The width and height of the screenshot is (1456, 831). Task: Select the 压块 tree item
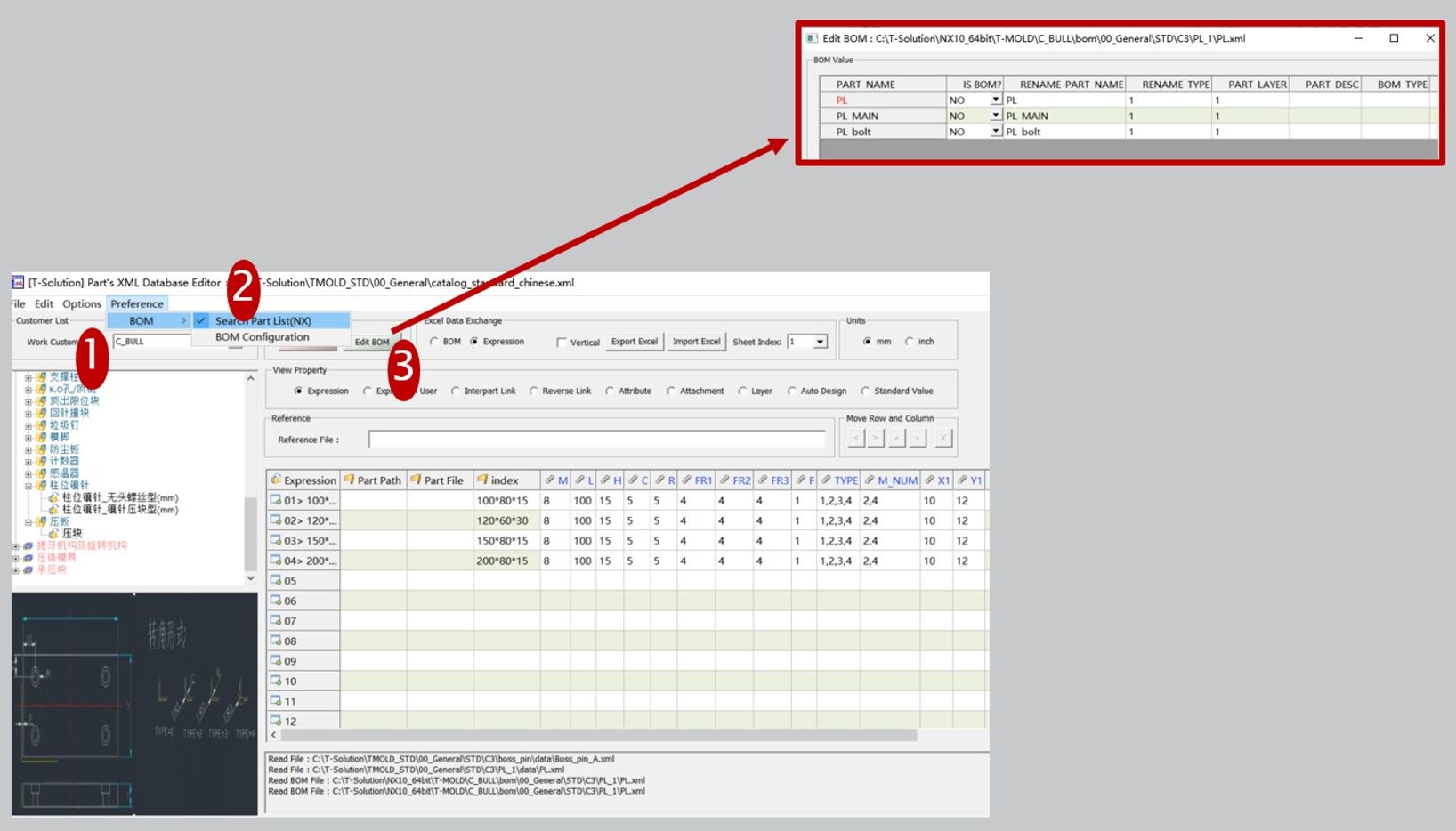tap(72, 534)
